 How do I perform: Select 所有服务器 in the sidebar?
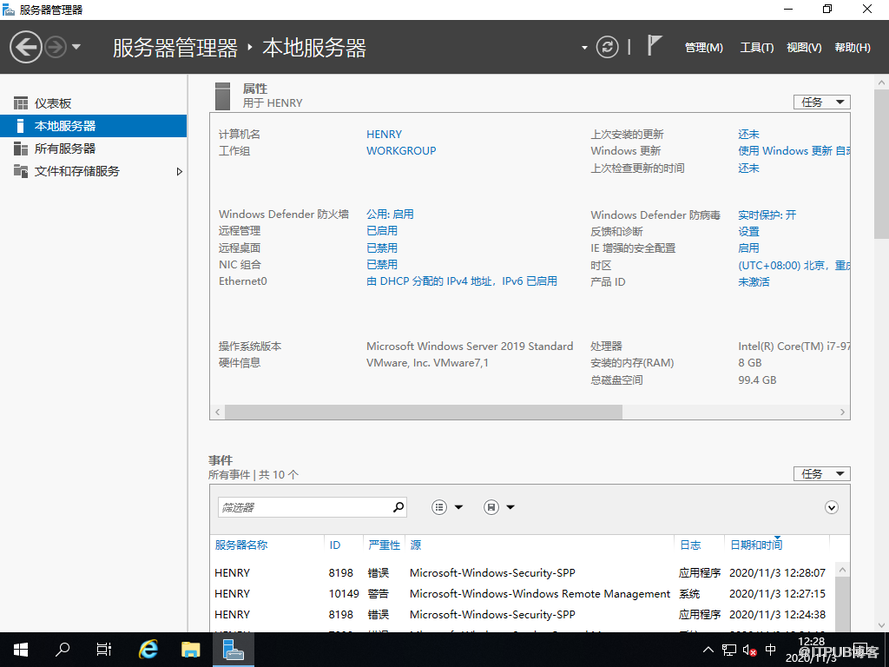click(x=65, y=149)
